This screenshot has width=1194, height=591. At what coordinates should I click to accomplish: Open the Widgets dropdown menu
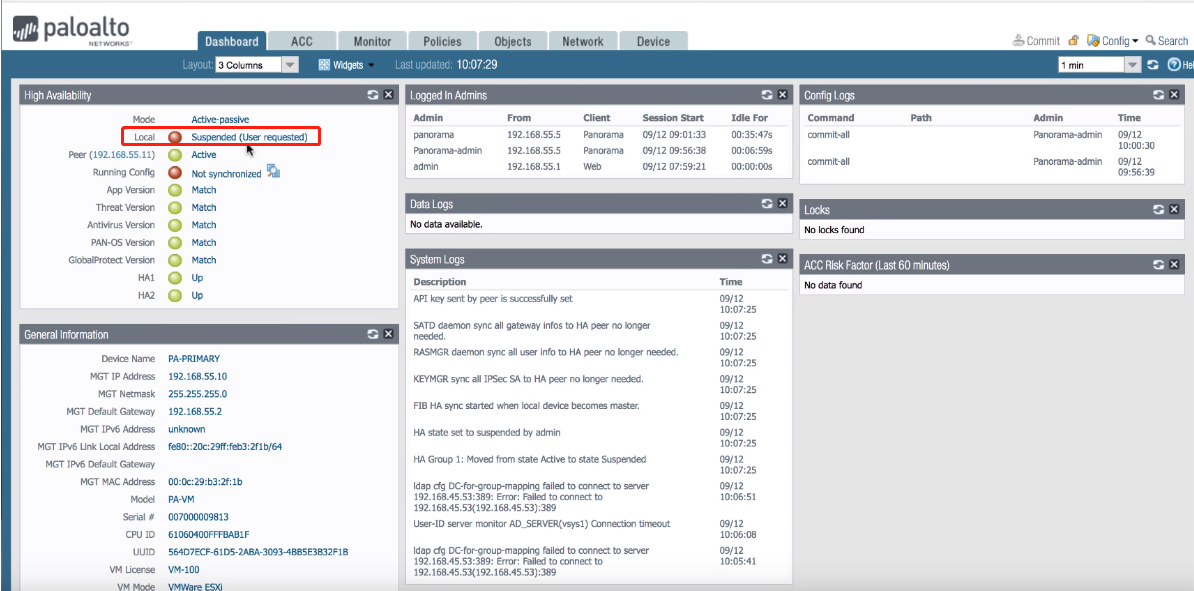[x=346, y=65]
